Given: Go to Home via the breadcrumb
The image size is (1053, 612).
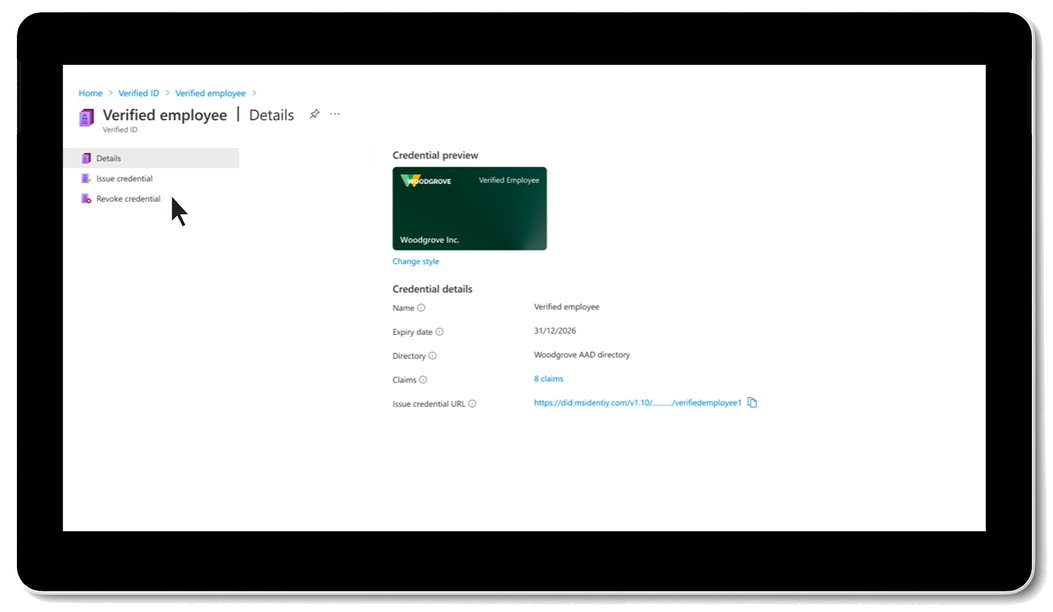Looking at the screenshot, I should tap(90, 93).
